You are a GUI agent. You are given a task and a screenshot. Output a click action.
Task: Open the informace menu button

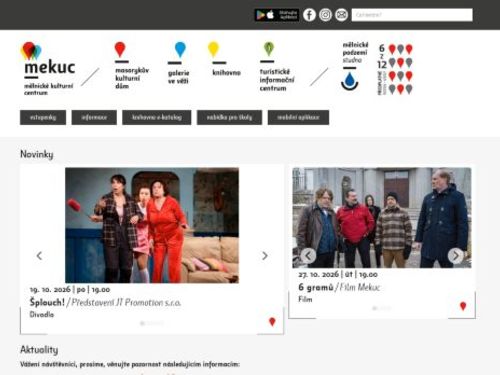click(x=94, y=117)
